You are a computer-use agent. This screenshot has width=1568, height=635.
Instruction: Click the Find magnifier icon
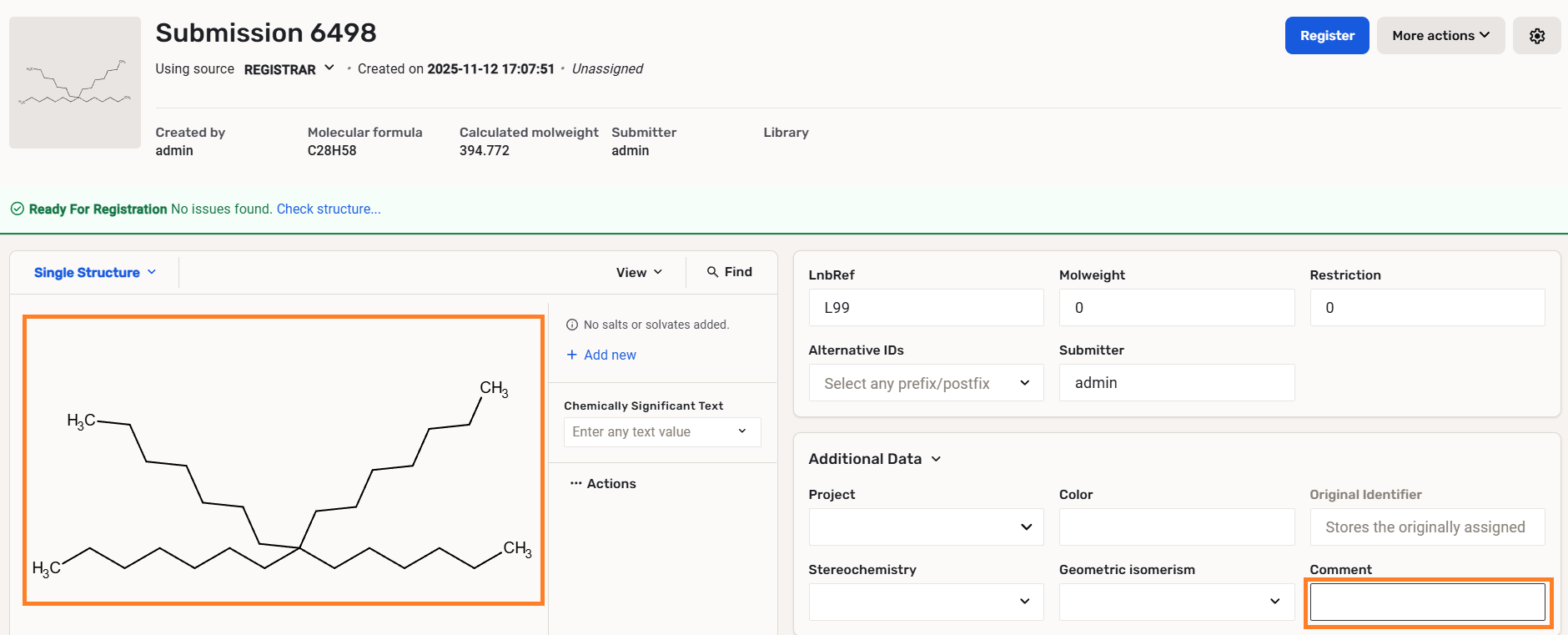pyautogui.click(x=712, y=272)
